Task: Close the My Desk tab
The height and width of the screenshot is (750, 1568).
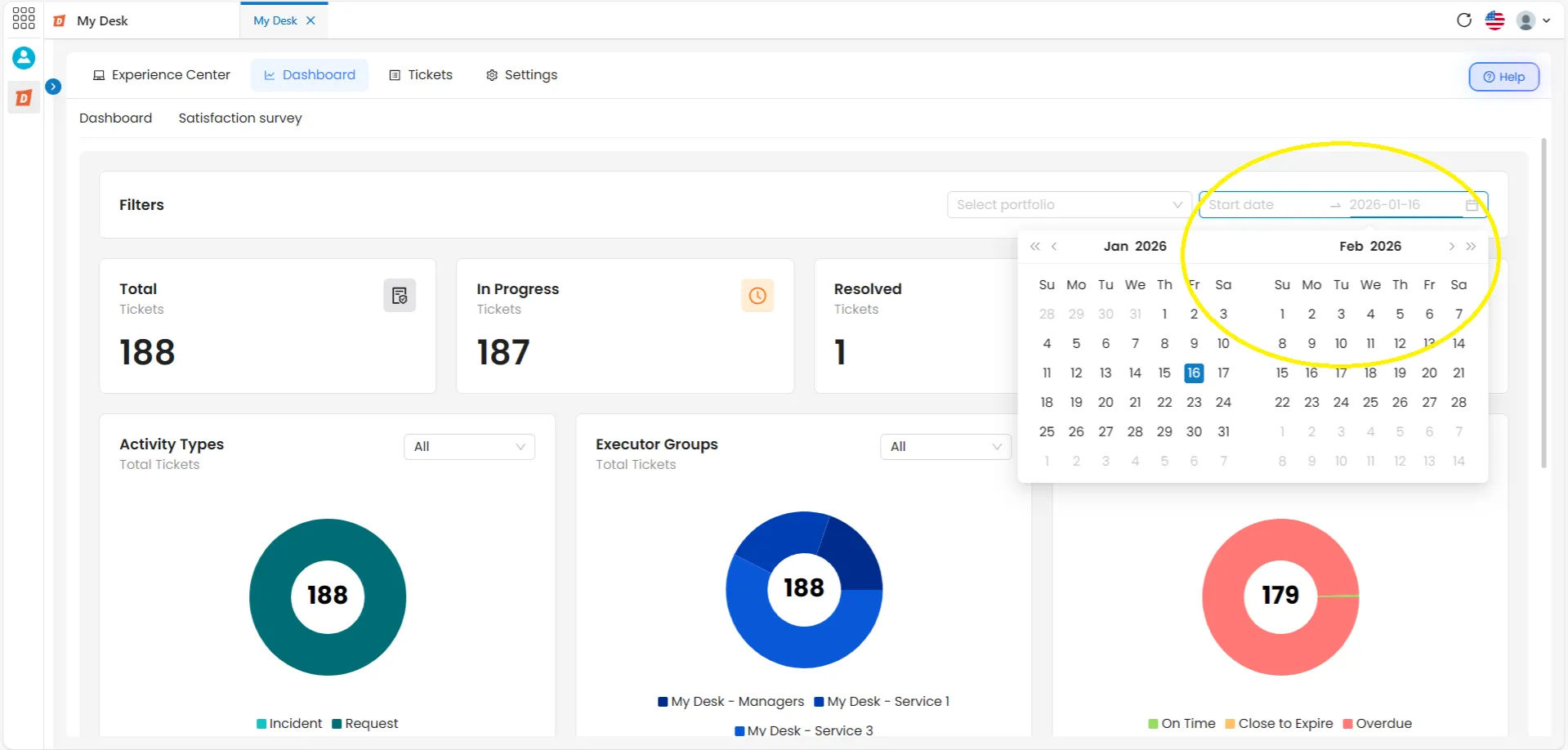Action: [310, 20]
